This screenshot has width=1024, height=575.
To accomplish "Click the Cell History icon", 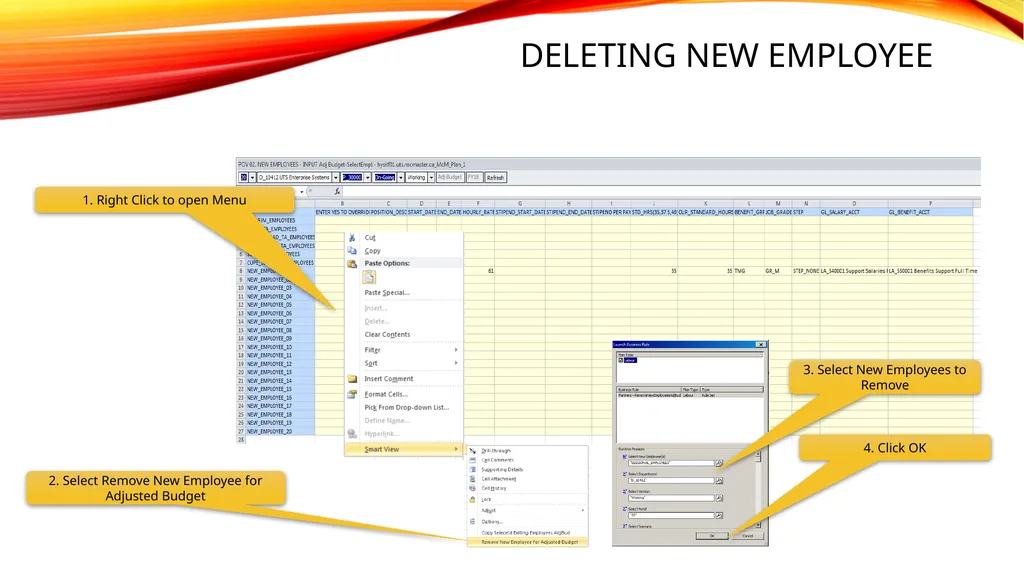I will click(472, 488).
